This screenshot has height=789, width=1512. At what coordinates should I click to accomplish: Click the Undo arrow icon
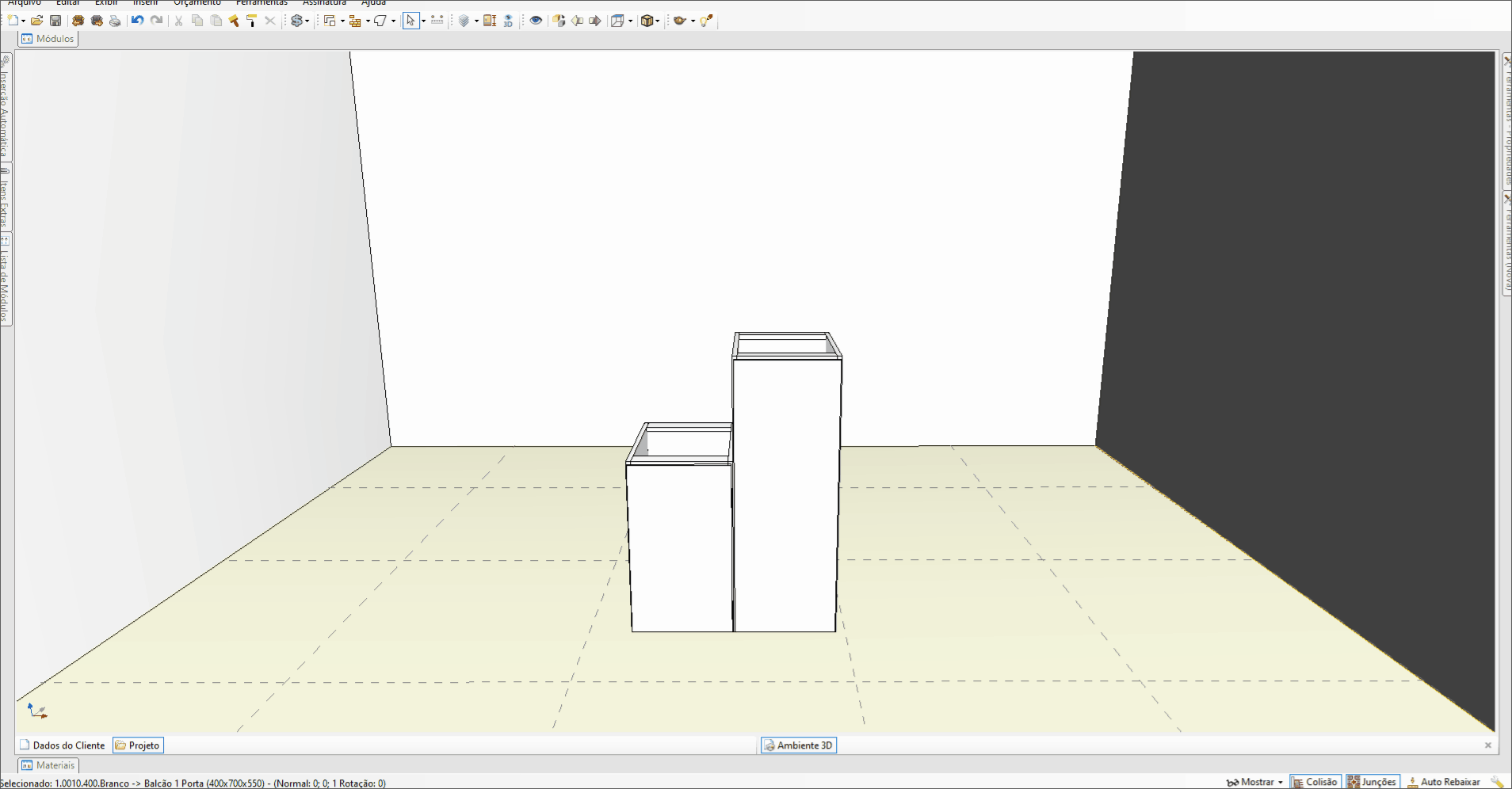point(137,21)
